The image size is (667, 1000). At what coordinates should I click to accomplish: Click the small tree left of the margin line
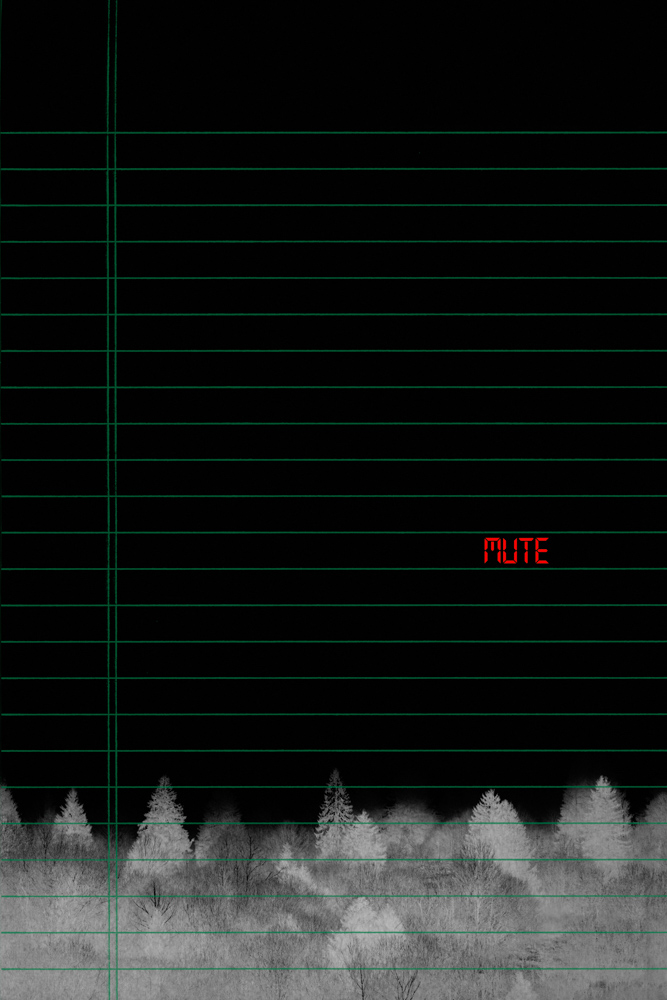tap(72, 815)
